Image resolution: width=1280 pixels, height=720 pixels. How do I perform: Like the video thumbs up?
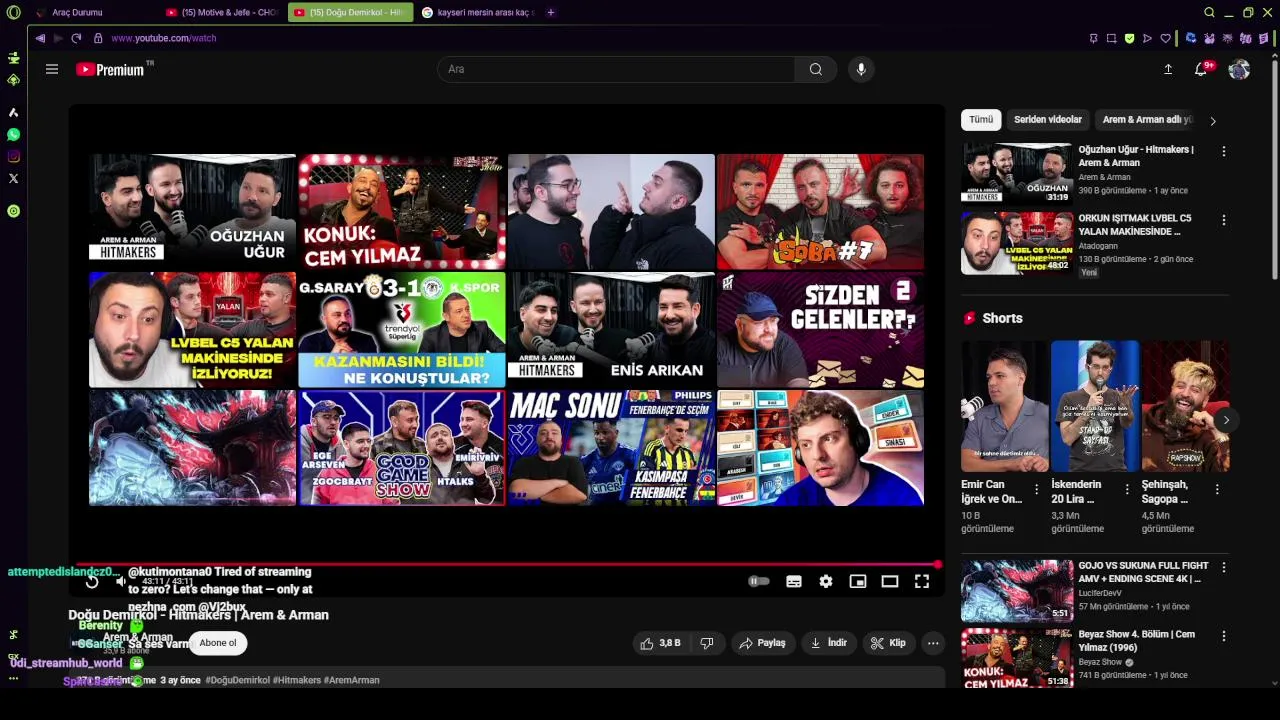(x=660, y=643)
